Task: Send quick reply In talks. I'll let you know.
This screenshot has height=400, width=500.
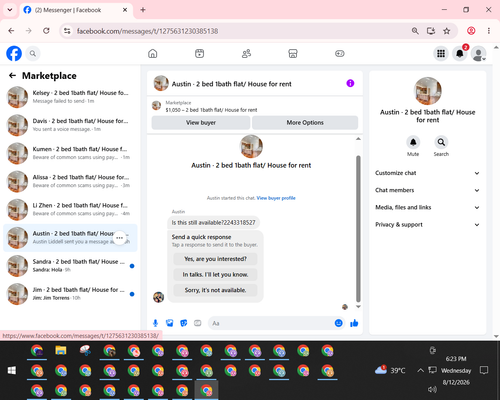Action: click(x=215, y=275)
